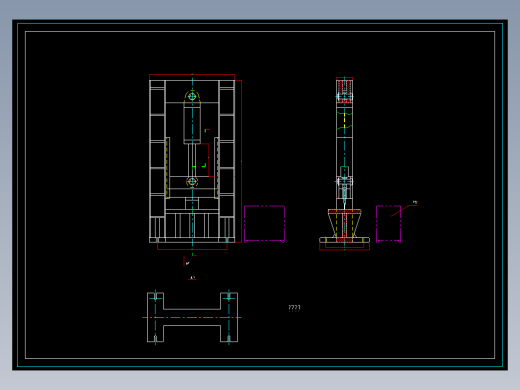Click the tall narrow side view drawing
The width and height of the screenshot is (520, 390).
(344, 164)
